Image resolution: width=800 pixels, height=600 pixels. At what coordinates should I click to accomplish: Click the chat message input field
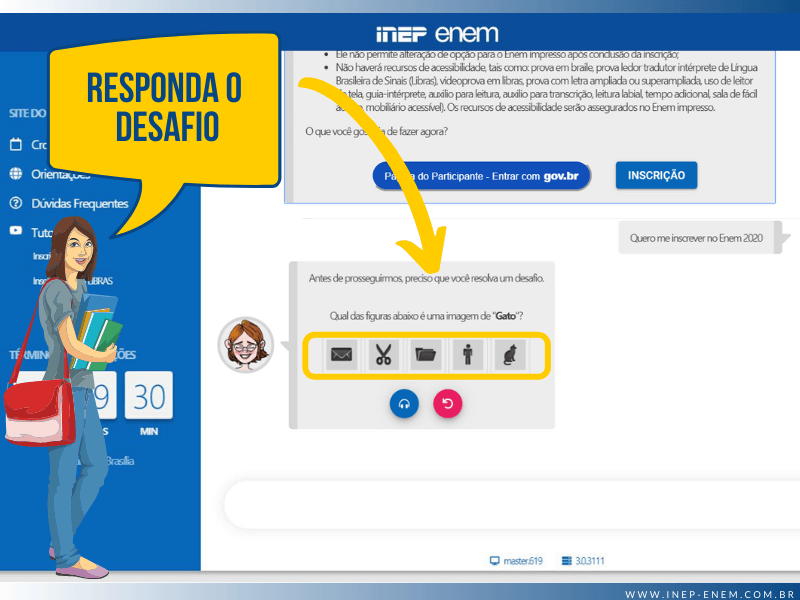pyautogui.click(x=512, y=504)
